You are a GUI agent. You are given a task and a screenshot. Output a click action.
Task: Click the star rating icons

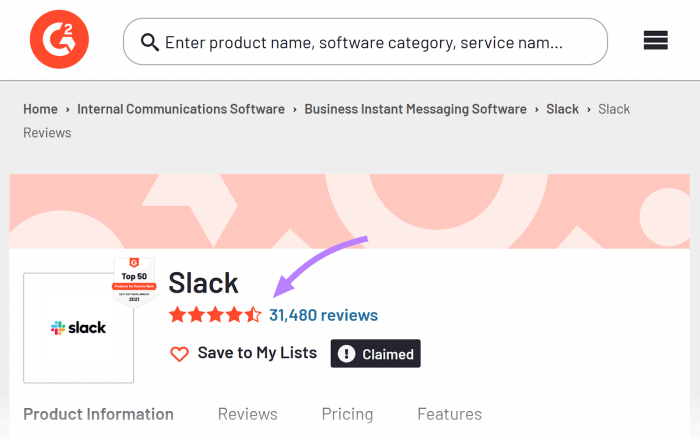[215, 315]
